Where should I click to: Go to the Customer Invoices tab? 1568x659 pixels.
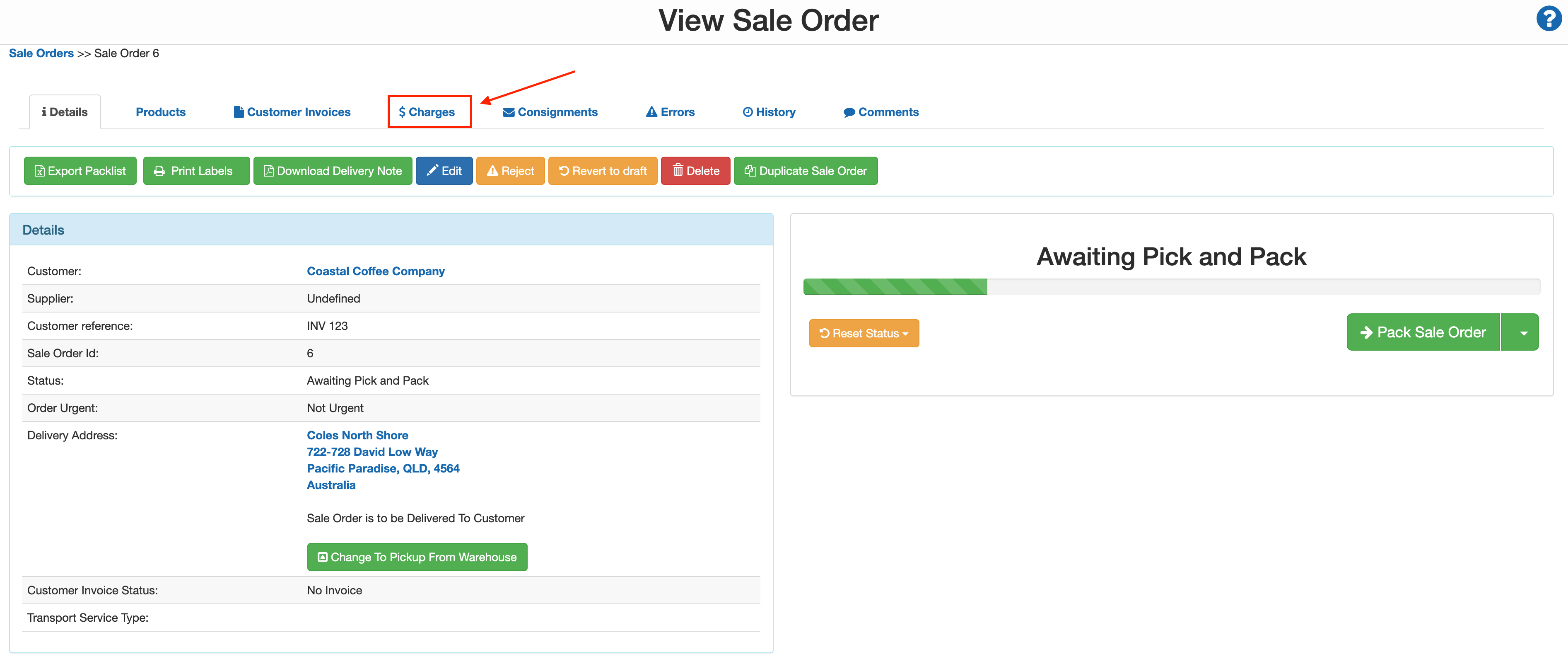coord(292,112)
